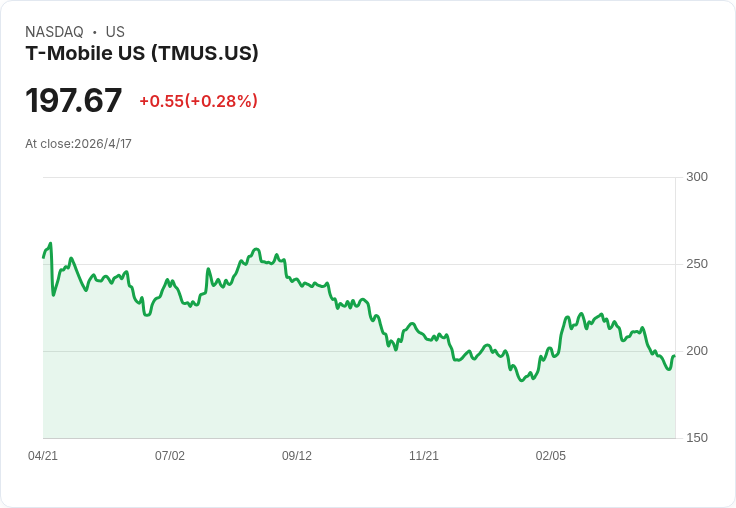Select the 04/21 date on x-axis
Viewport: 736px width, 508px height.
point(43,456)
